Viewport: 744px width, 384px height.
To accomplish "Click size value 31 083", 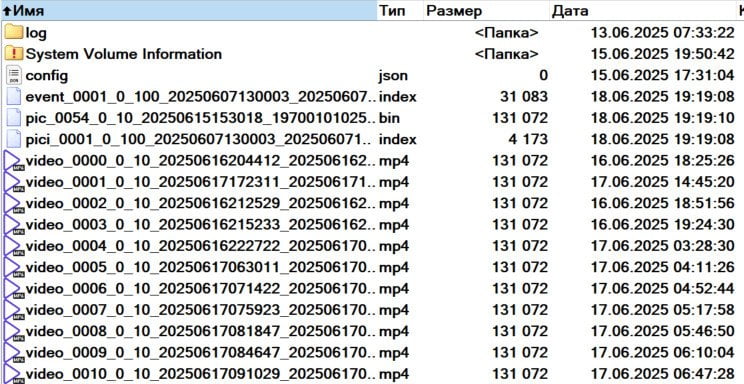I will 524,97.
